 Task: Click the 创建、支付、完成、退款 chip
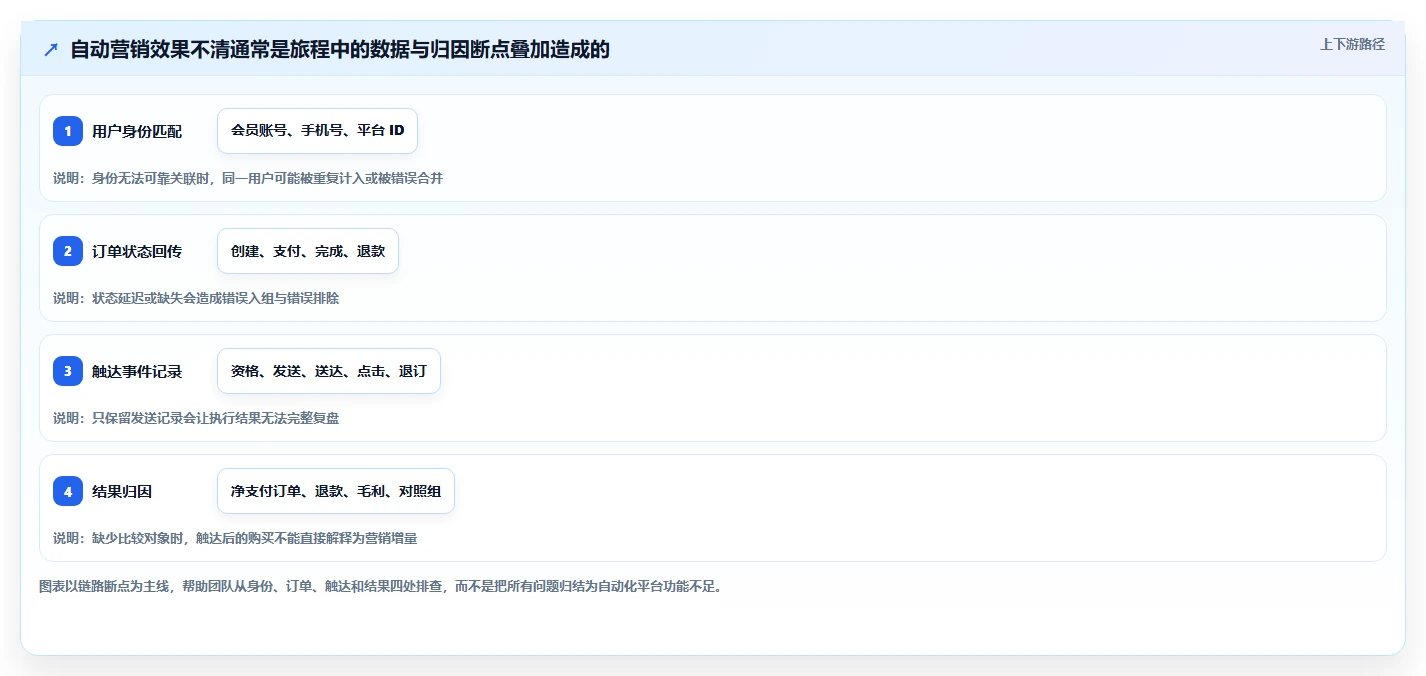coord(308,251)
